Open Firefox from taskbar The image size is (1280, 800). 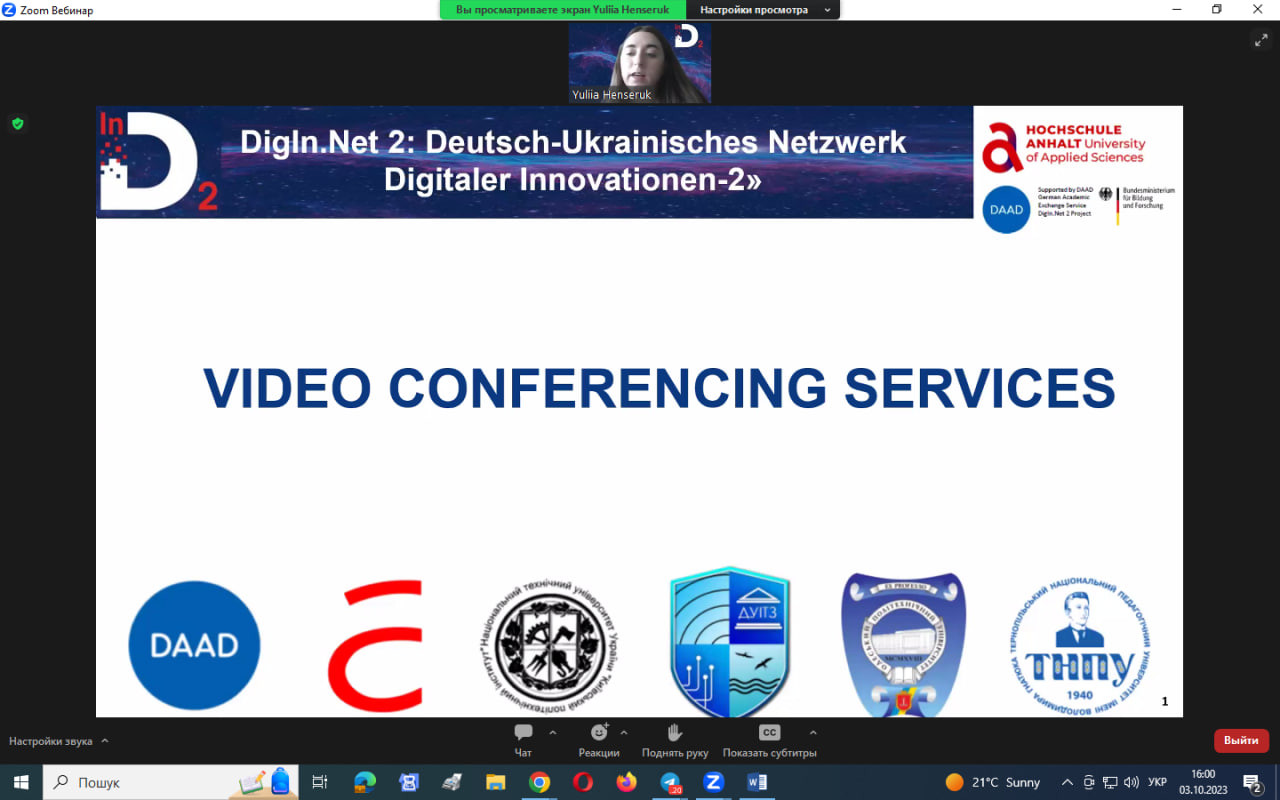pyautogui.click(x=626, y=782)
